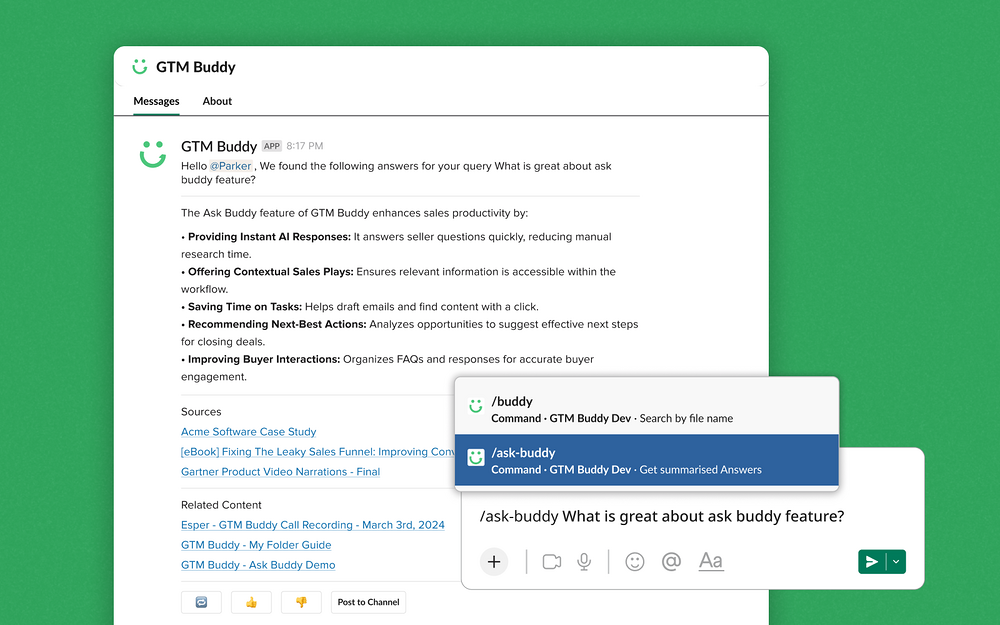Image resolution: width=1000 pixels, height=625 pixels.
Task: Click the plus attachment button in composer
Action: tap(494, 562)
